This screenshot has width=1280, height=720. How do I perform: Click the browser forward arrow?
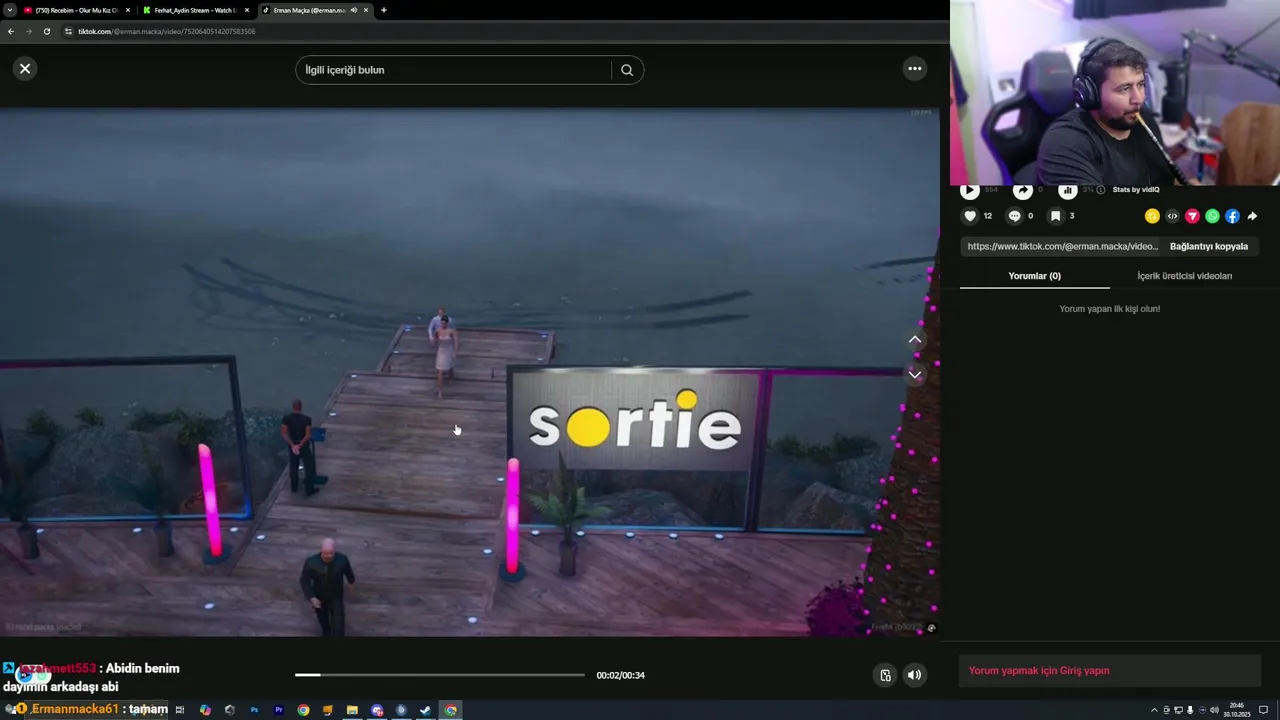coord(29,31)
